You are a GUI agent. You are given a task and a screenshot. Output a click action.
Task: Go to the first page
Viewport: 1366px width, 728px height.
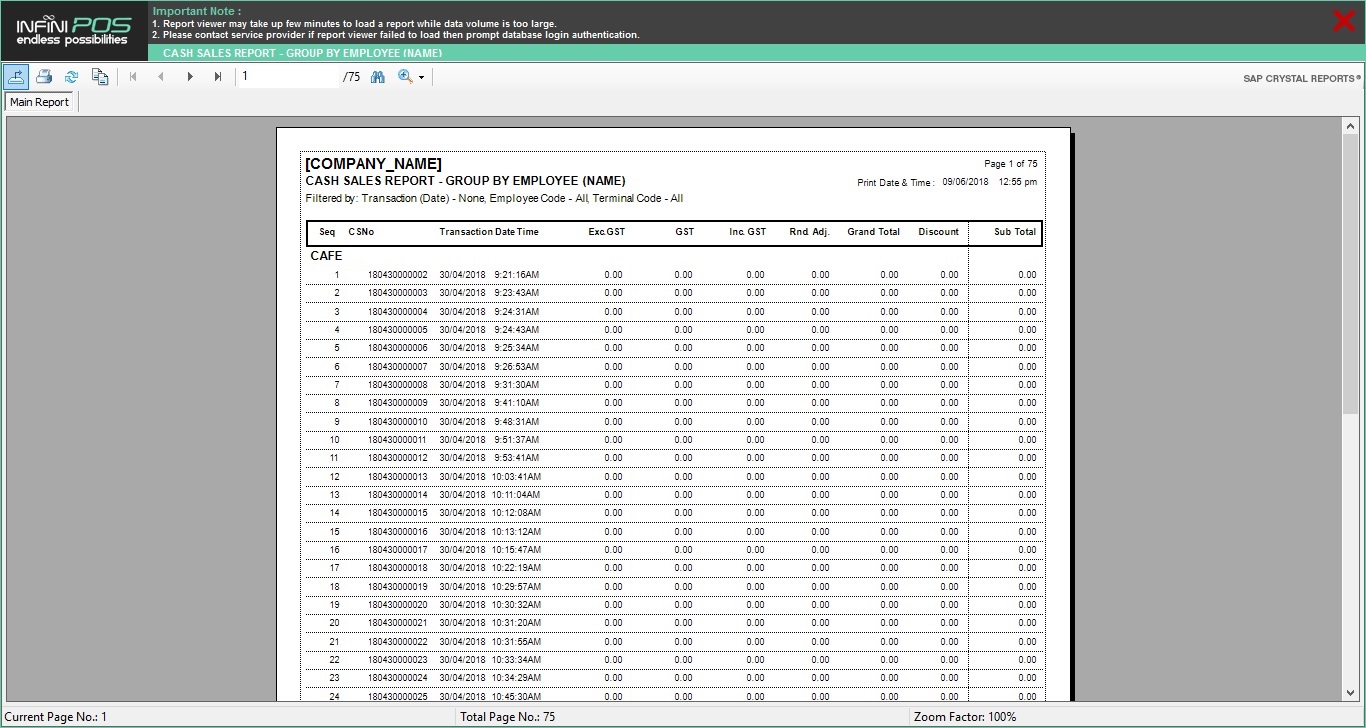pyautogui.click(x=133, y=76)
